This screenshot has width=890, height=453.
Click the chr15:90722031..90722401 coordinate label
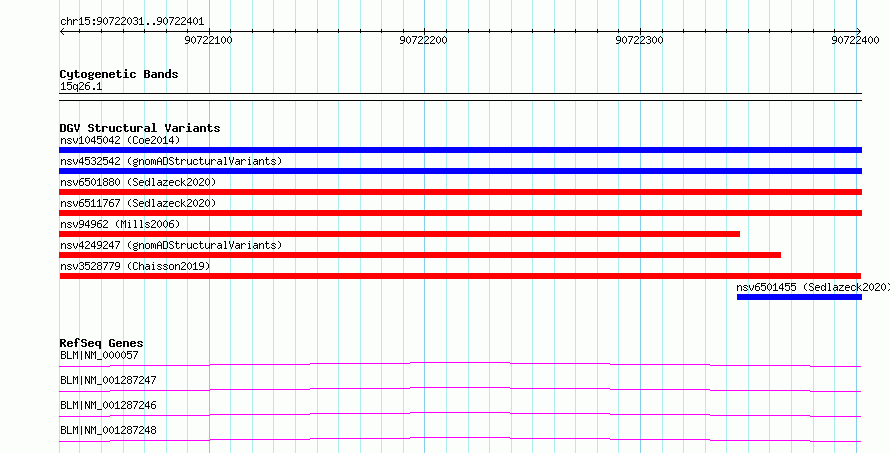click(x=132, y=22)
